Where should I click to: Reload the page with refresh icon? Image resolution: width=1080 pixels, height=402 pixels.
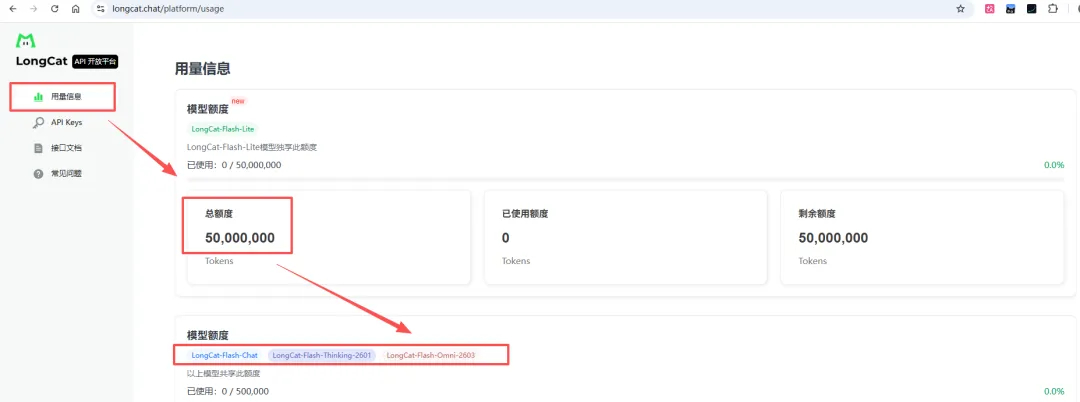coord(54,9)
